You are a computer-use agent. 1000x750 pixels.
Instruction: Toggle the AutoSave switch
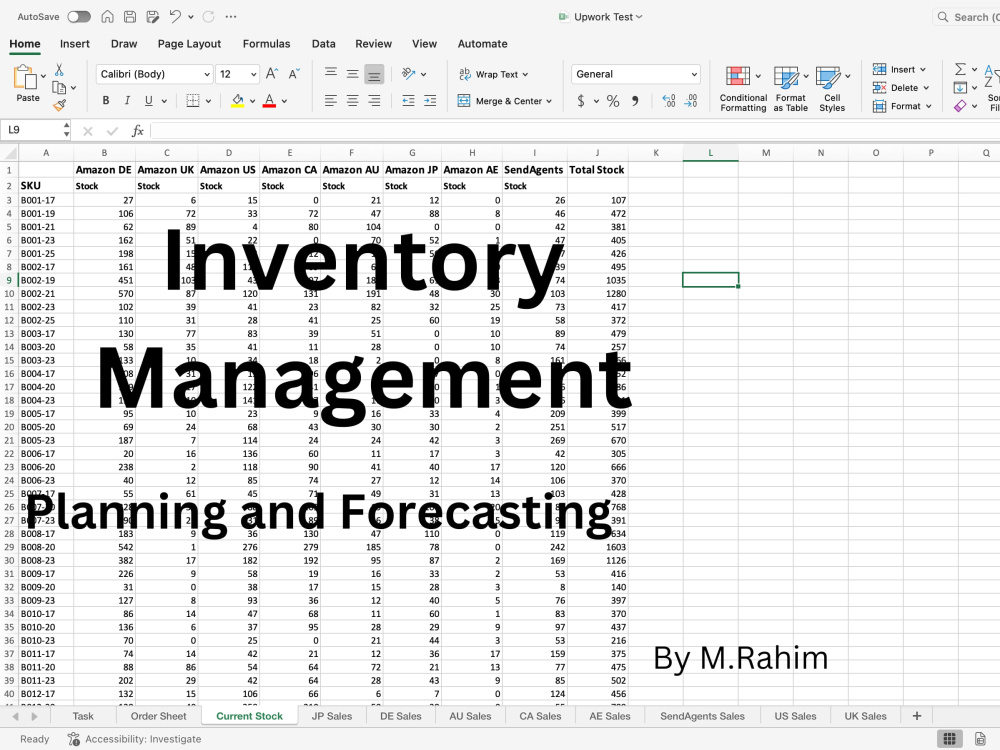[x=79, y=17]
